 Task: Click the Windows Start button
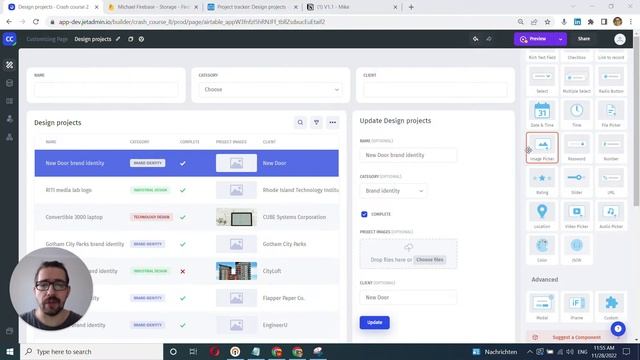click(x=10, y=351)
